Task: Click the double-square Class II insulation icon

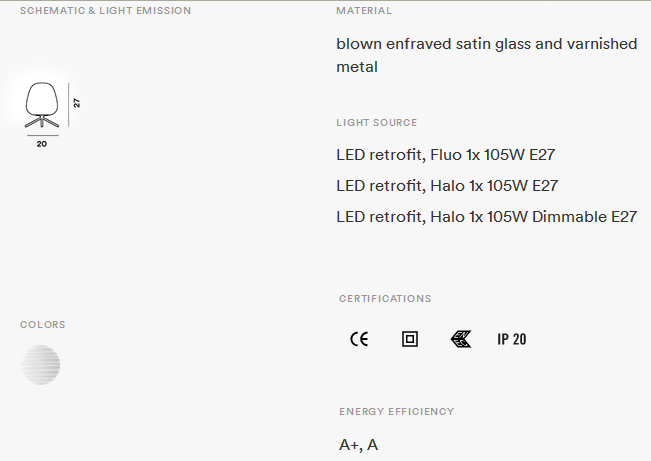Action: pyautogui.click(x=410, y=339)
